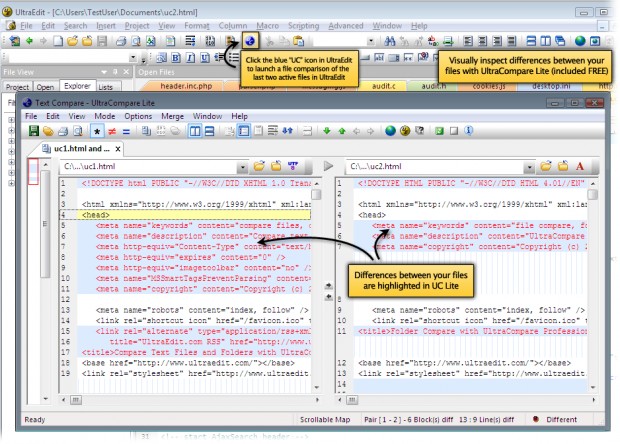Click the UltraEdit logo icon in UltraCompare toolbar
The height and width of the screenshot is (444, 620).
tap(405, 131)
